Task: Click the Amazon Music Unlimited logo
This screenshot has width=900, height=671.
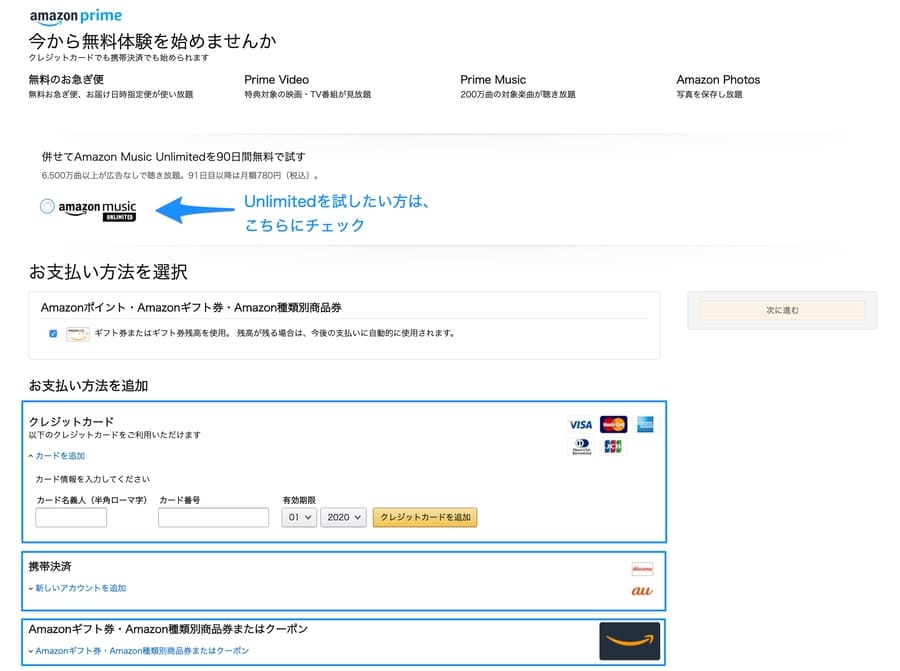Action: [x=97, y=209]
